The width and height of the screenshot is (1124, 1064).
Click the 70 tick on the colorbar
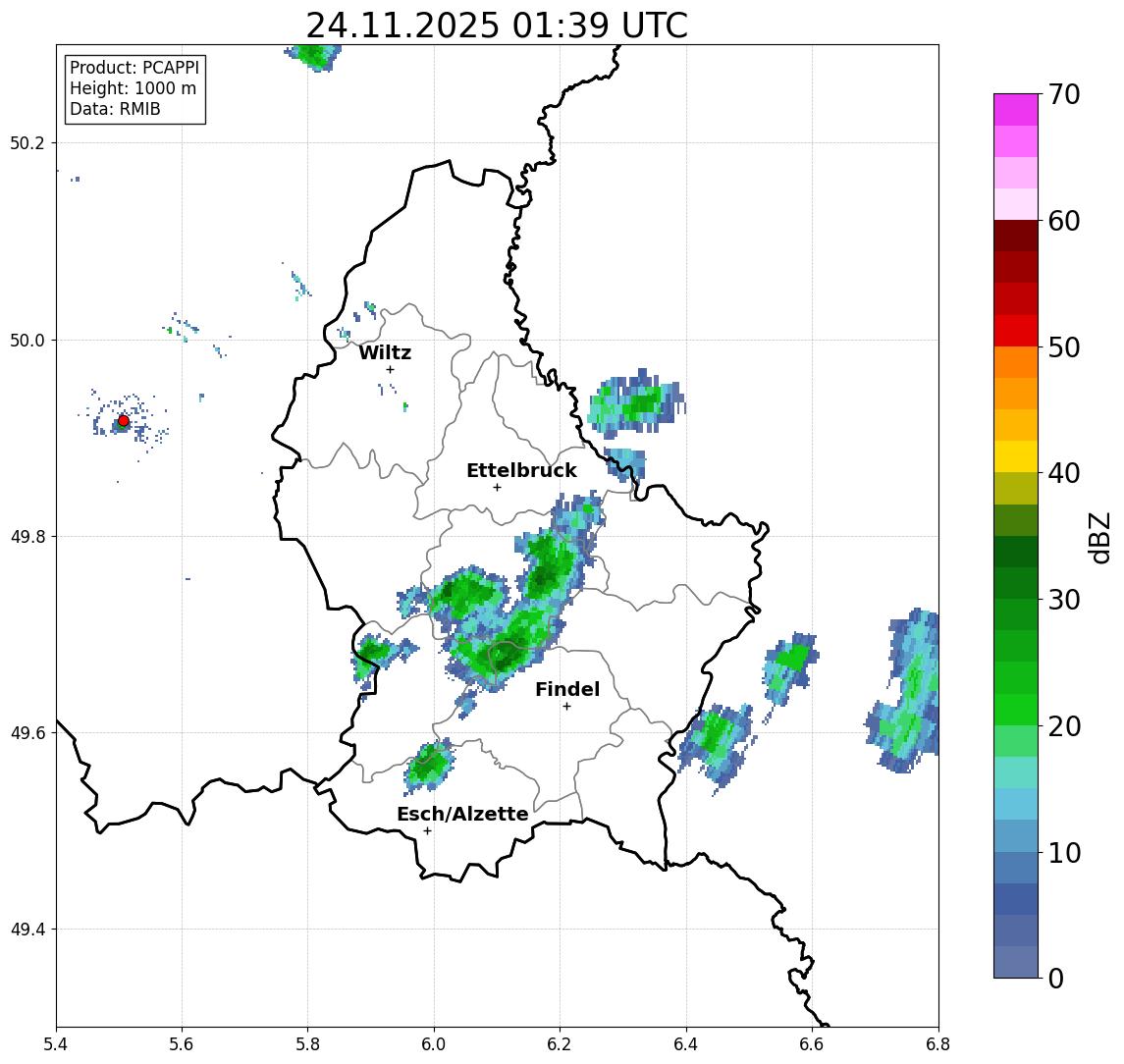[1064, 94]
